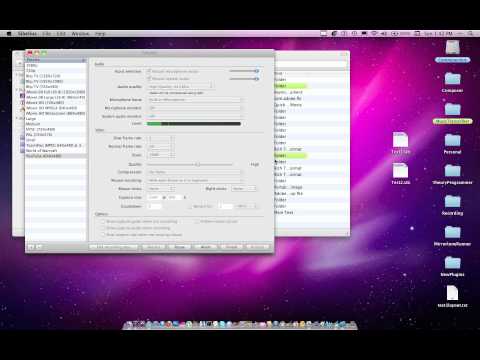Viewport: 480px width, 360px height.
Task: Open the Right clicks dropdown
Action: (244, 189)
